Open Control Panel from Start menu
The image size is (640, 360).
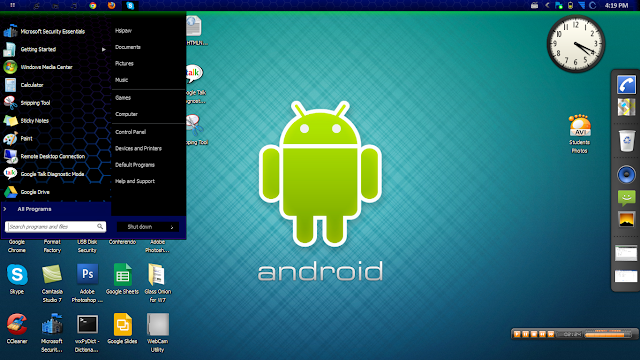tap(131, 132)
